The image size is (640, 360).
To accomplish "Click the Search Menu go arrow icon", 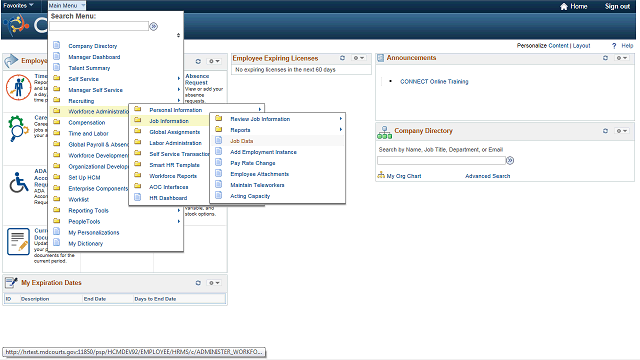I will (153, 27).
